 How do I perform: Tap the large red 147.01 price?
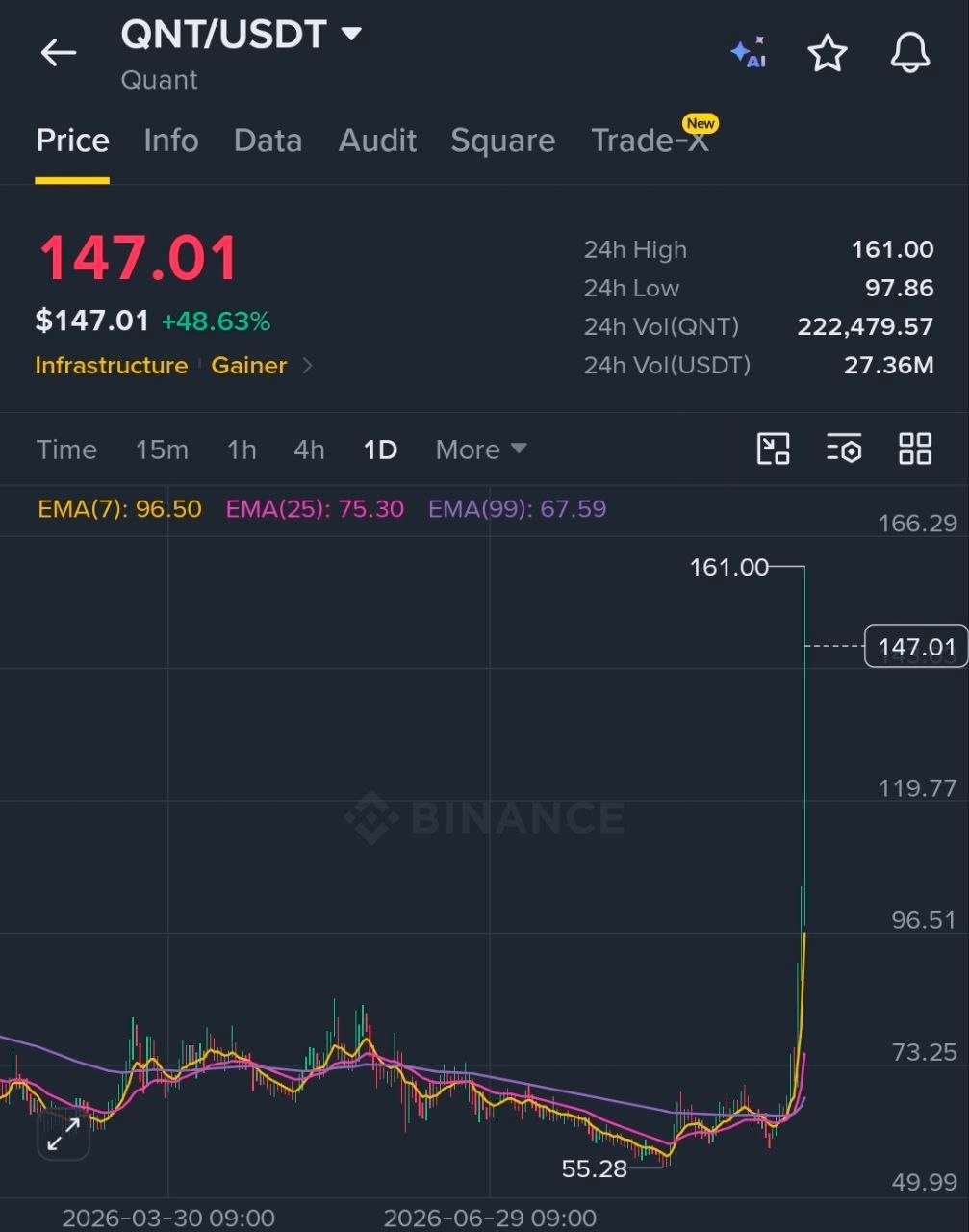coord(138,258)
